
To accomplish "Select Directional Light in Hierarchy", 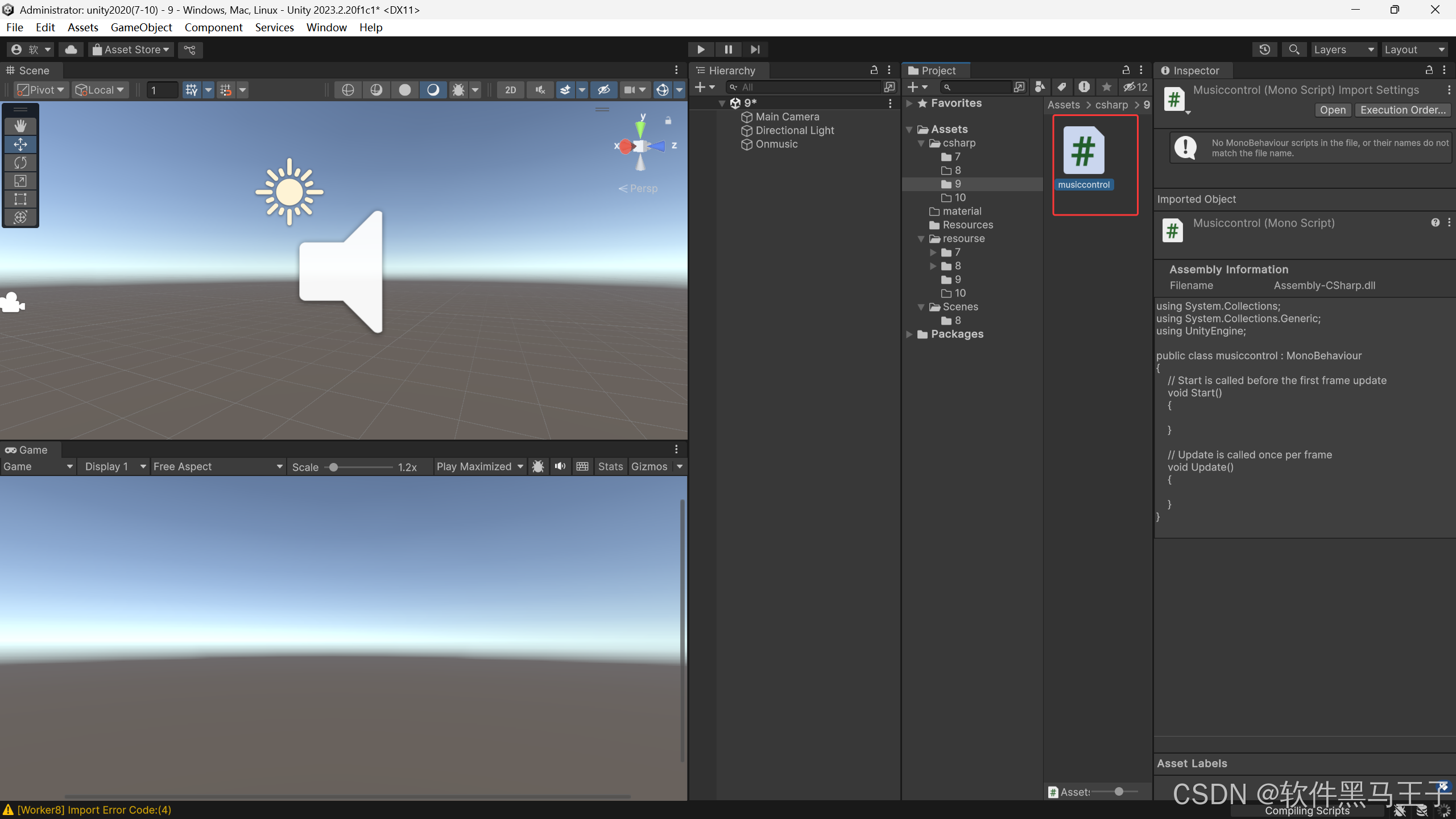I will click(x=795, y=130).
